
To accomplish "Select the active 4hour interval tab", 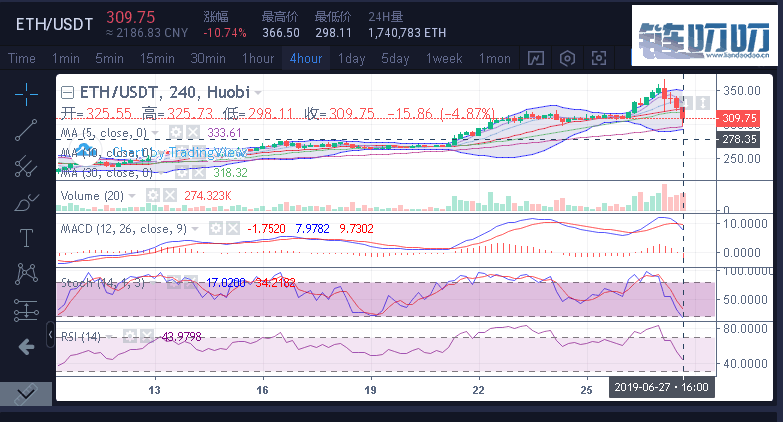I will (306, 58).
